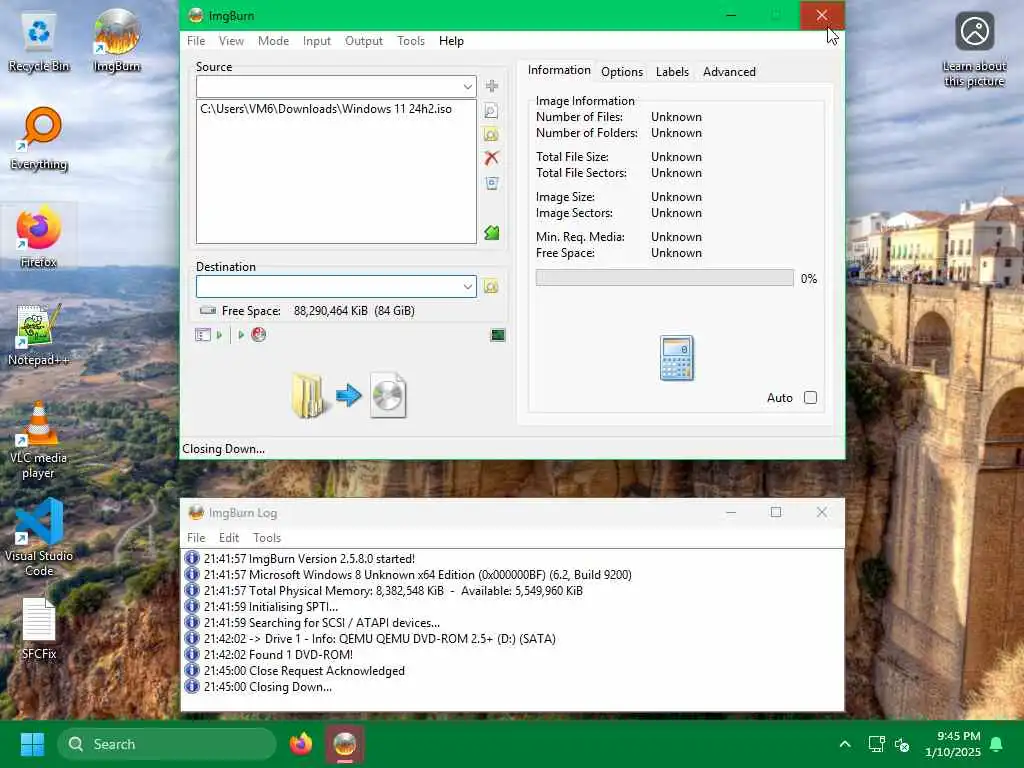1024x768 pixels.
Task: Click the grey plus add-to-source-list icon
Action: (492, 86)
